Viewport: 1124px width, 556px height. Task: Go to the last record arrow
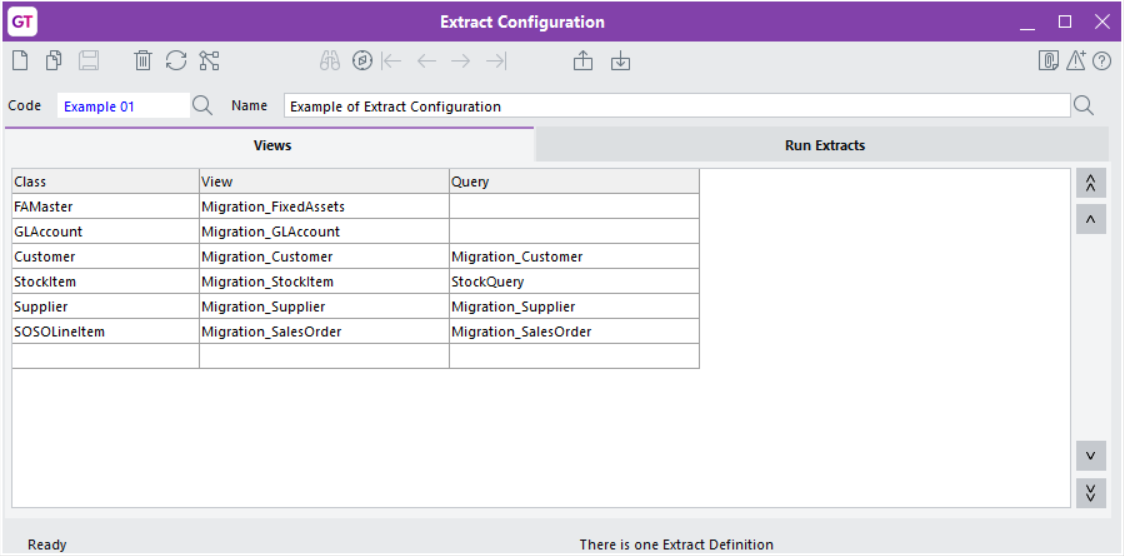pos(496,61)
